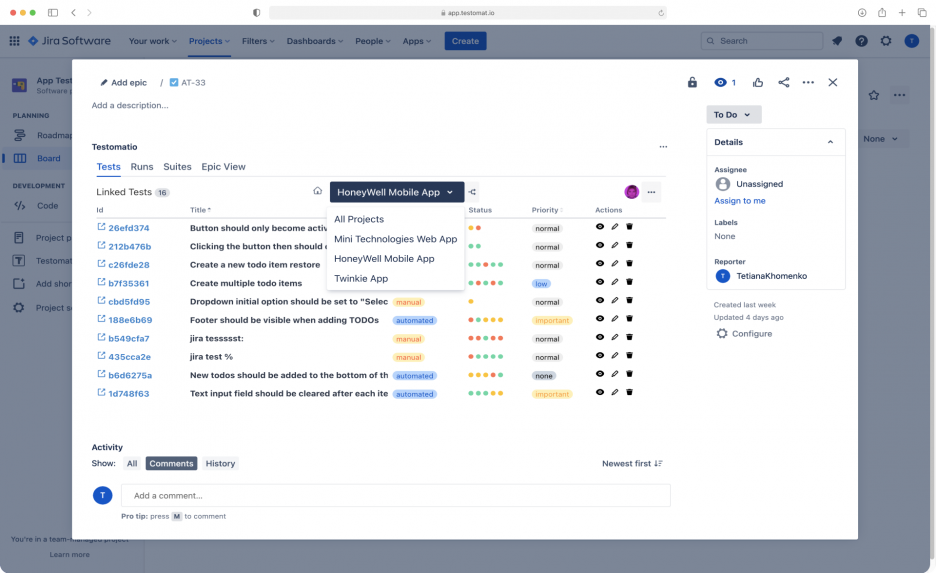This screenshot has width=936, height=573.
Task: Edit test 188e6b69 with pencil icon
Action: (615, 319)
